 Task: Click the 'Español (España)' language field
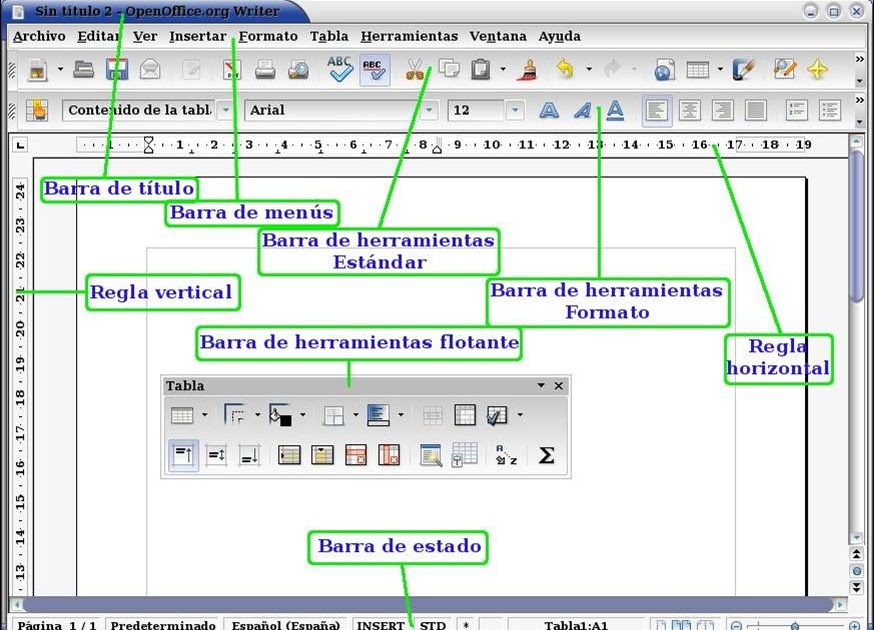(x=285, y=624)
